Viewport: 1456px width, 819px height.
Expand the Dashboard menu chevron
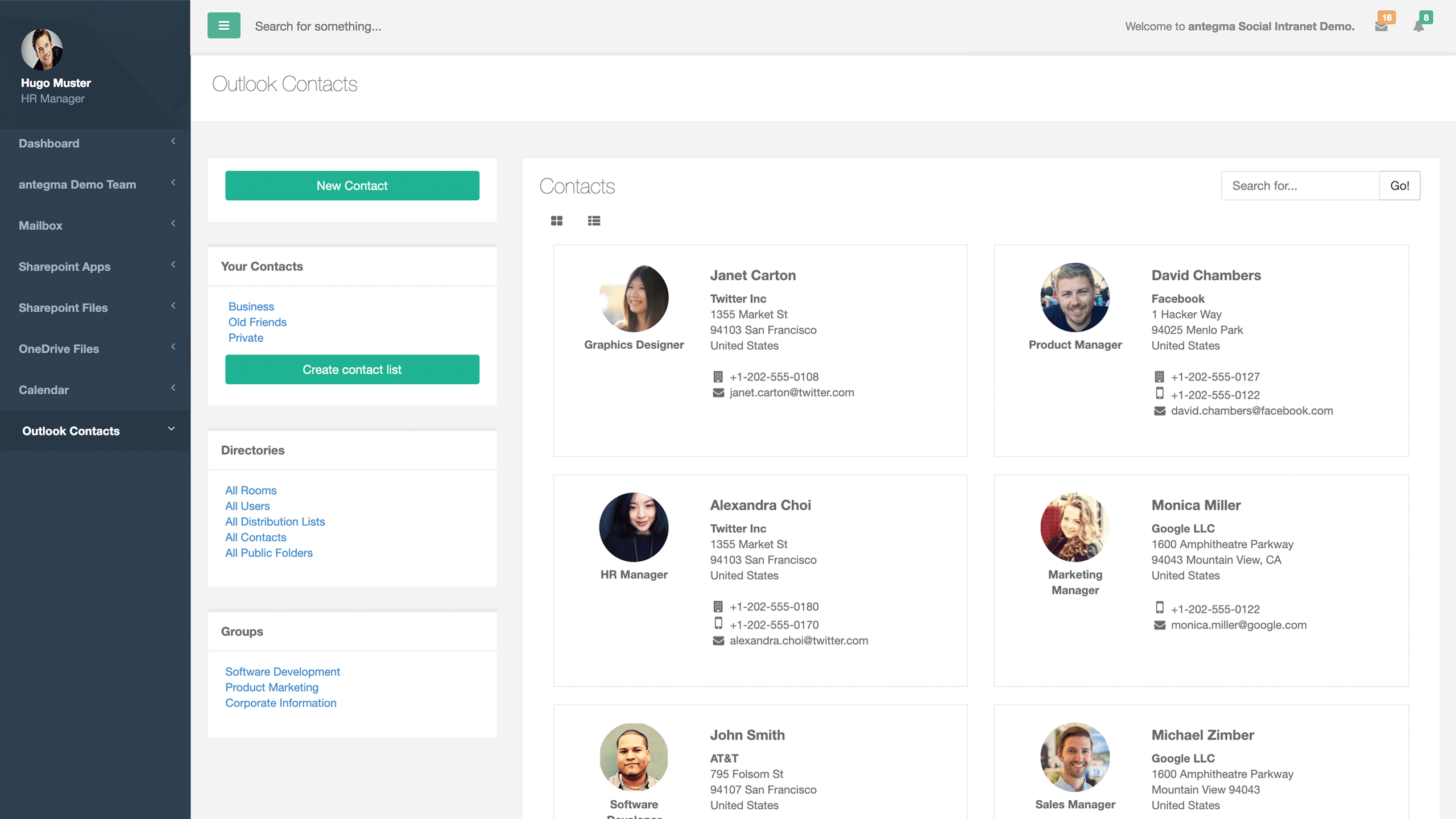coord(173,142)
